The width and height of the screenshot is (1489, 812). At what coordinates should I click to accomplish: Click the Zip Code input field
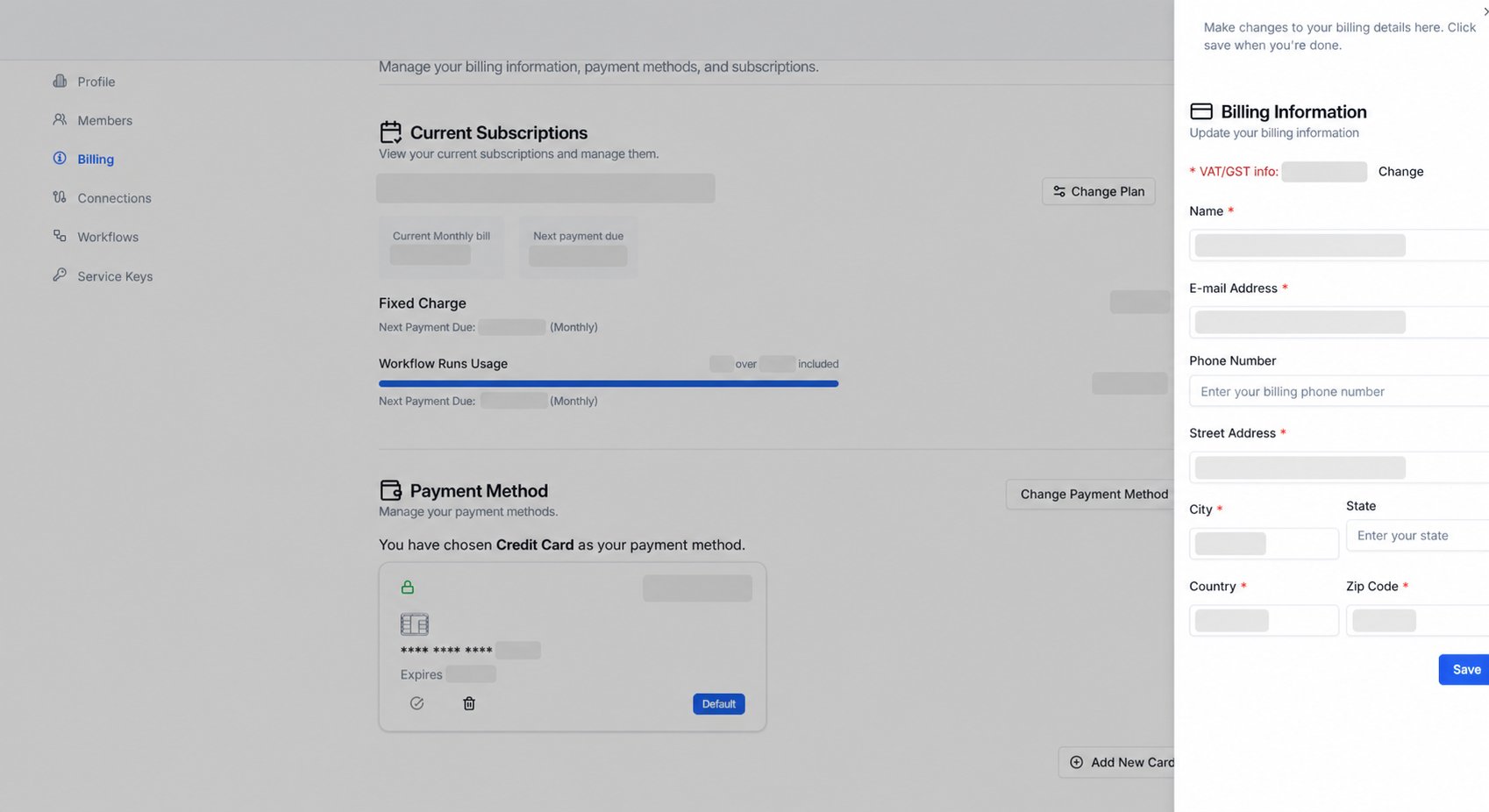1418,621
